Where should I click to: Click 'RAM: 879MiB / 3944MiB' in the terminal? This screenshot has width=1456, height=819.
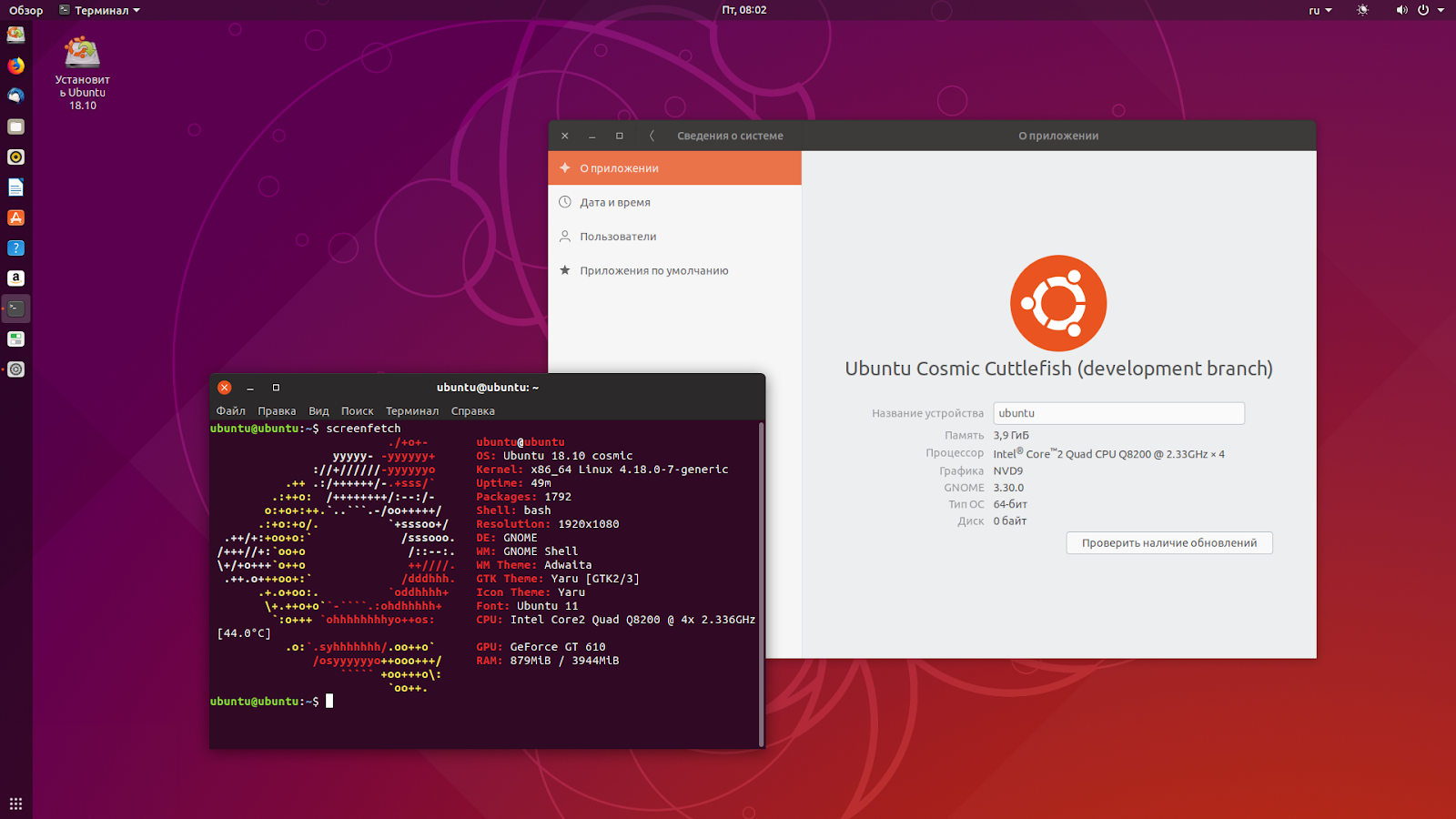click(x=548, y=661)
